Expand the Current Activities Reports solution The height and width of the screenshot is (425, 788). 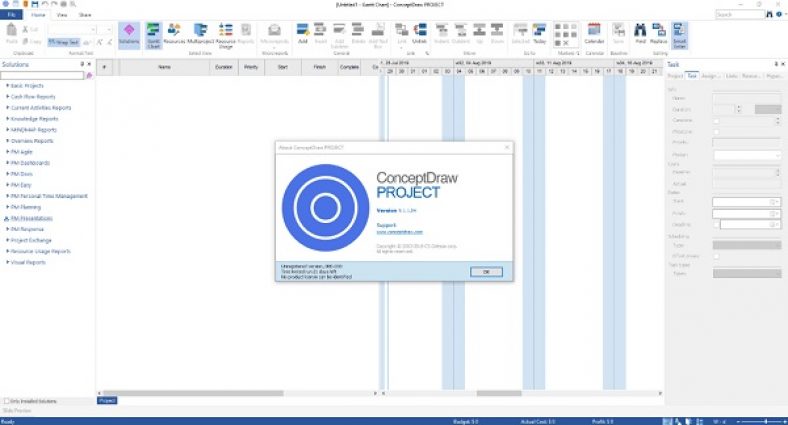pyautogui.click(x=8, y=108)
